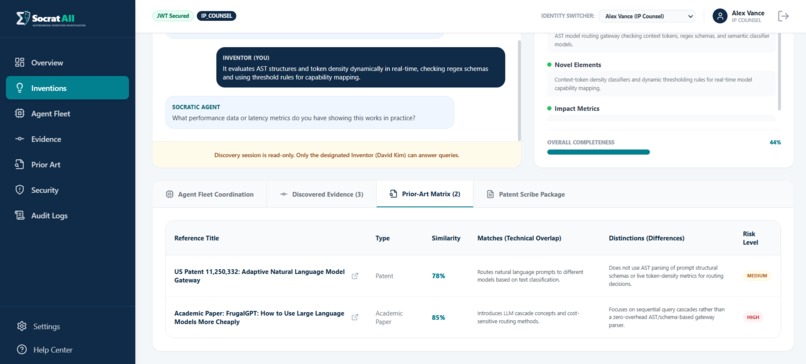This screenshot has width=806, height=364.
Task: Click the Reference Title column header
Action: click(x=196, y=238)
